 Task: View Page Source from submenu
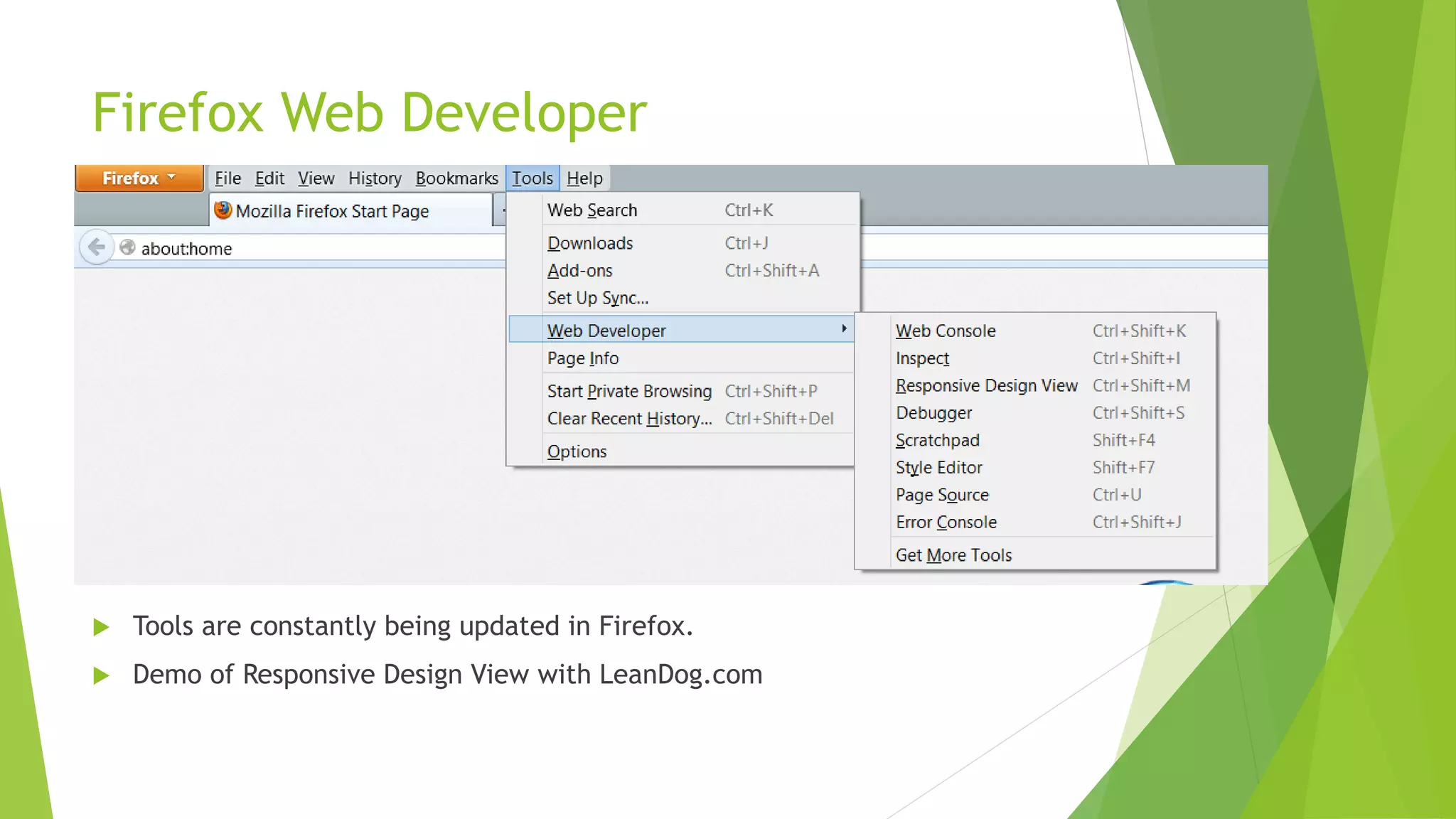point(1035,495)
